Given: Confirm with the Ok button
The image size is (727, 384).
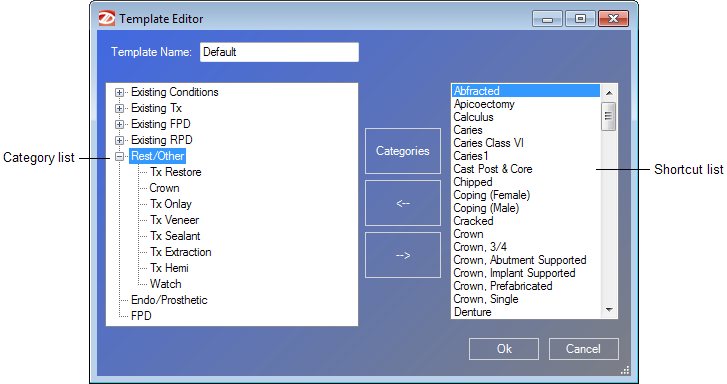Looking at the screenshot, I should (504, 349).
